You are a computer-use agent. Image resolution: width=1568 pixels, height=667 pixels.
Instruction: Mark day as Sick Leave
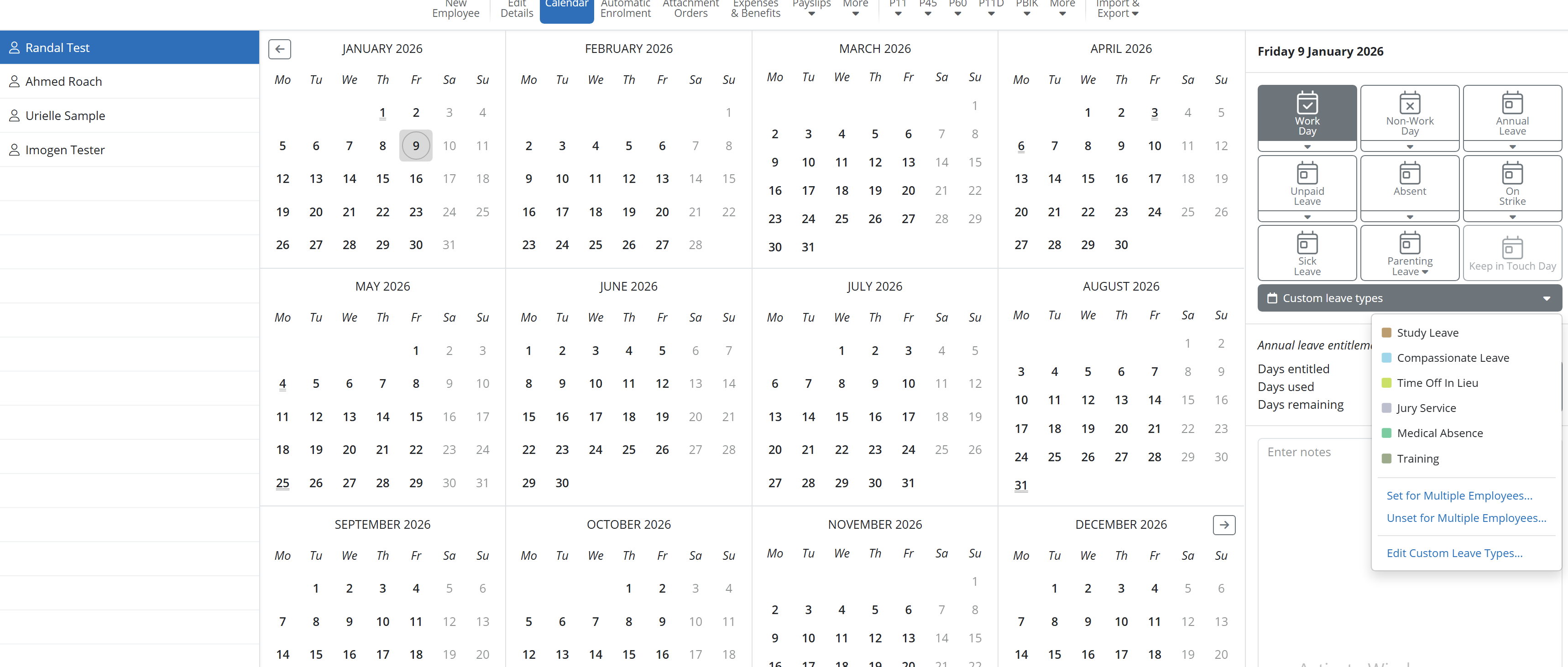[1307, 253]
